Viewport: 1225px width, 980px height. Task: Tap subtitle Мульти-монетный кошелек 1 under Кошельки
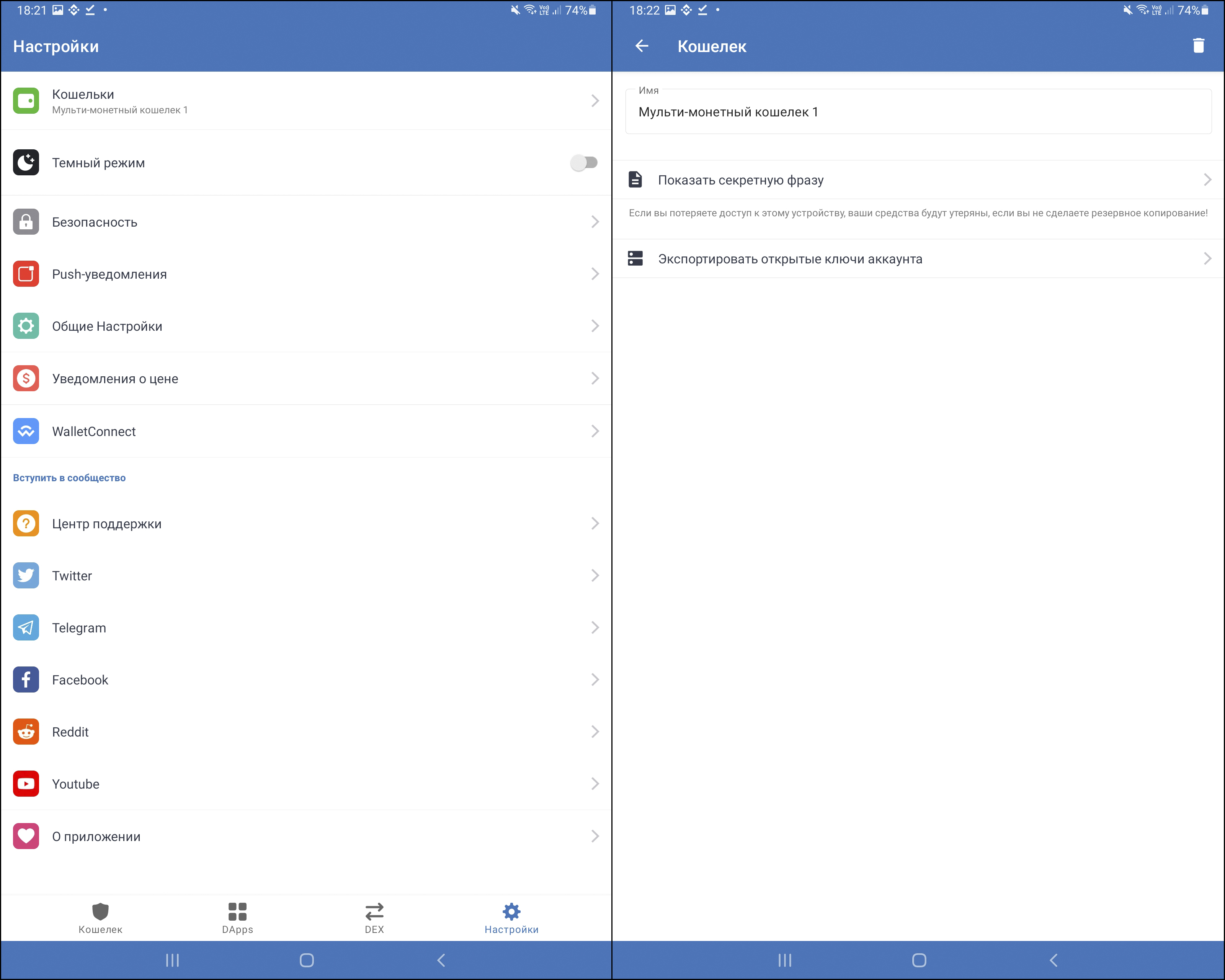[120, 109]
